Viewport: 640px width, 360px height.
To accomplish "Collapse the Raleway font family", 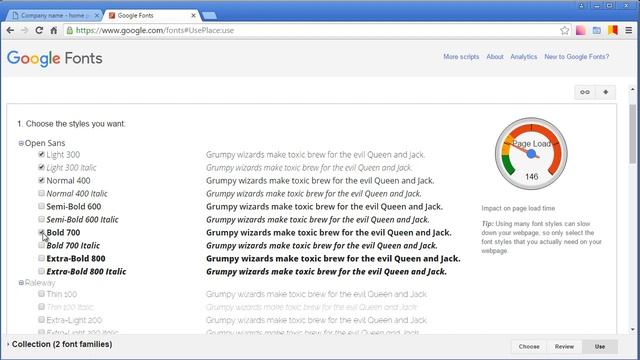I will pos(21,282).
